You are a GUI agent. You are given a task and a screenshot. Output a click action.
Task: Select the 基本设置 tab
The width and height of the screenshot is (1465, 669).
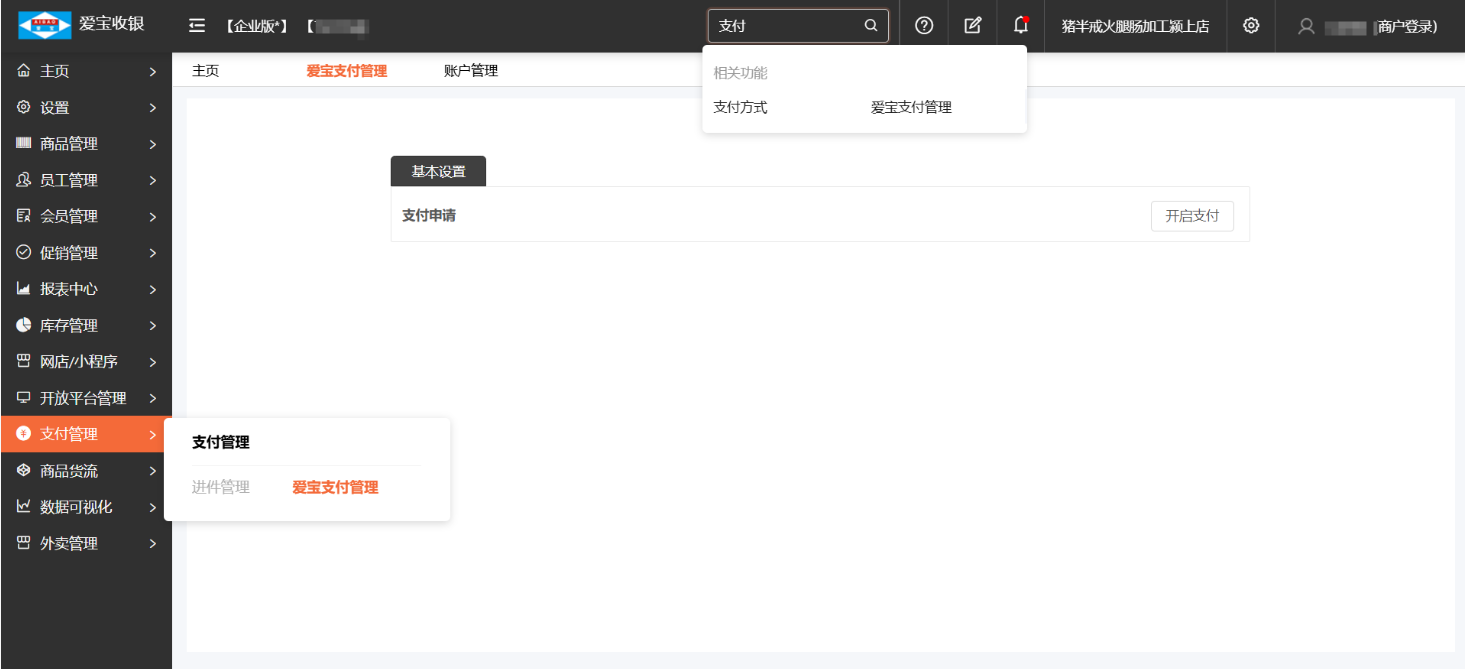(x=438, y=171)
